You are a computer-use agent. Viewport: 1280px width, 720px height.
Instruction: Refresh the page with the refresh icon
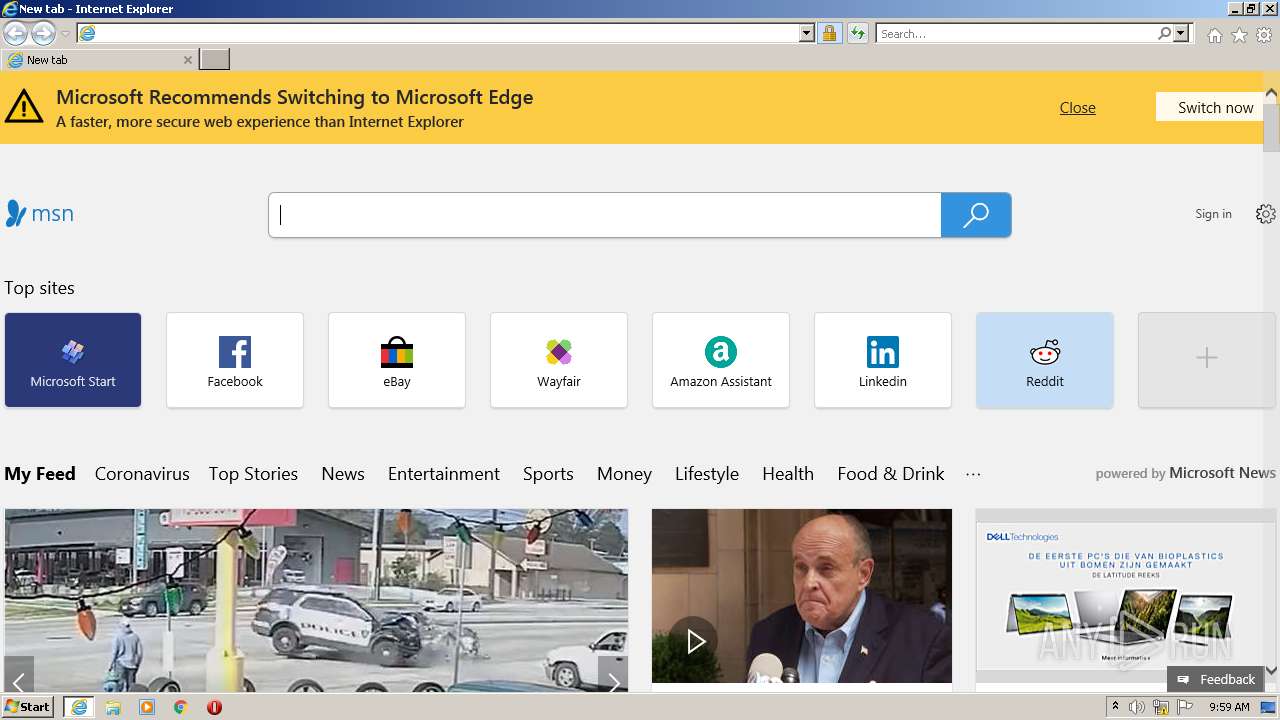pos(858,34)
